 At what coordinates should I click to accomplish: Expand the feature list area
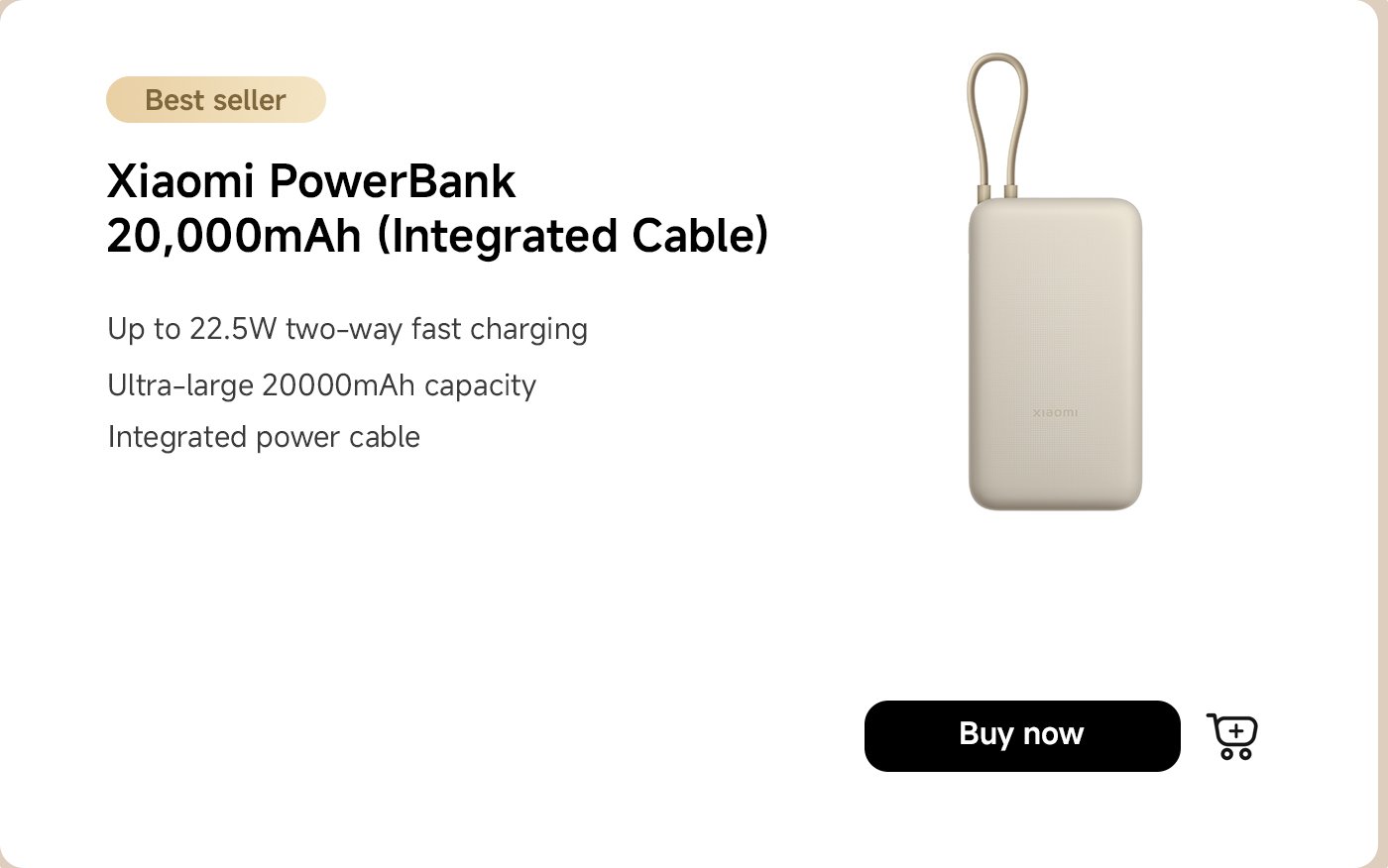(347, 384)
